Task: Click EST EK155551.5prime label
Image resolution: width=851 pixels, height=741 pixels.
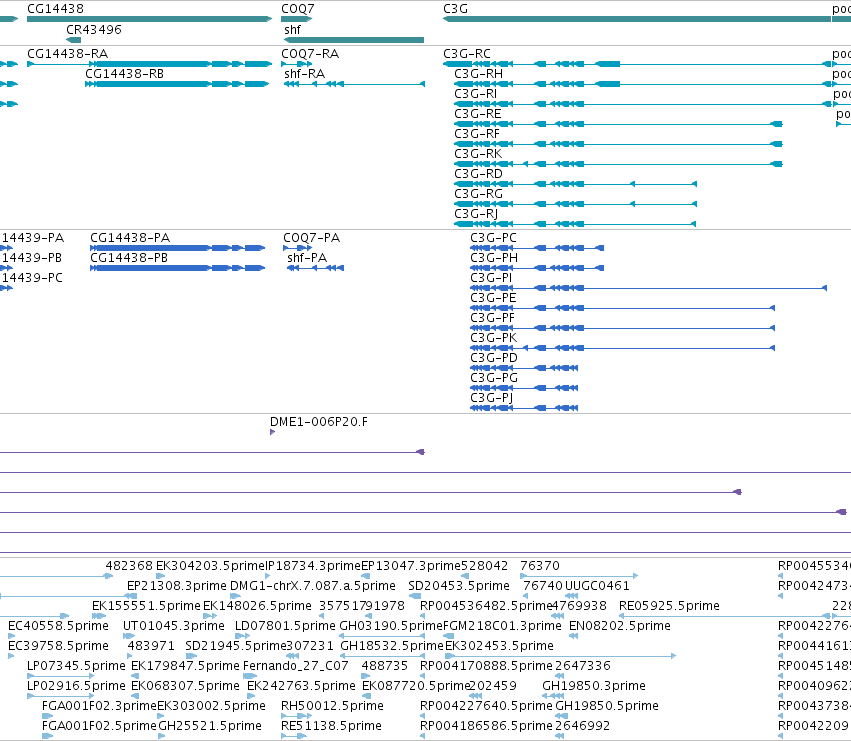Action: 147,606
